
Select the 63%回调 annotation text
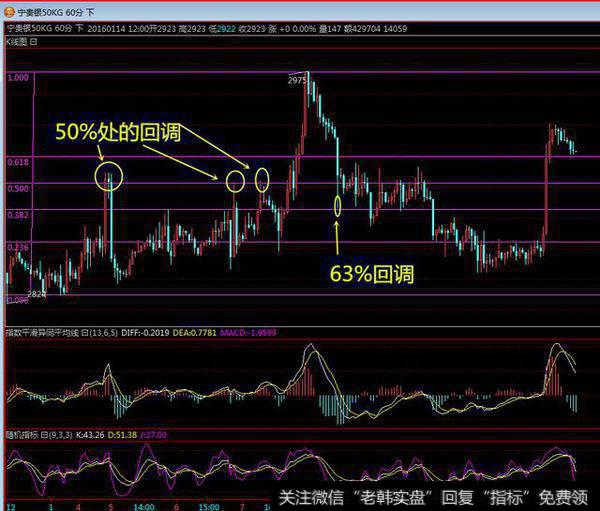coord(371,272)
